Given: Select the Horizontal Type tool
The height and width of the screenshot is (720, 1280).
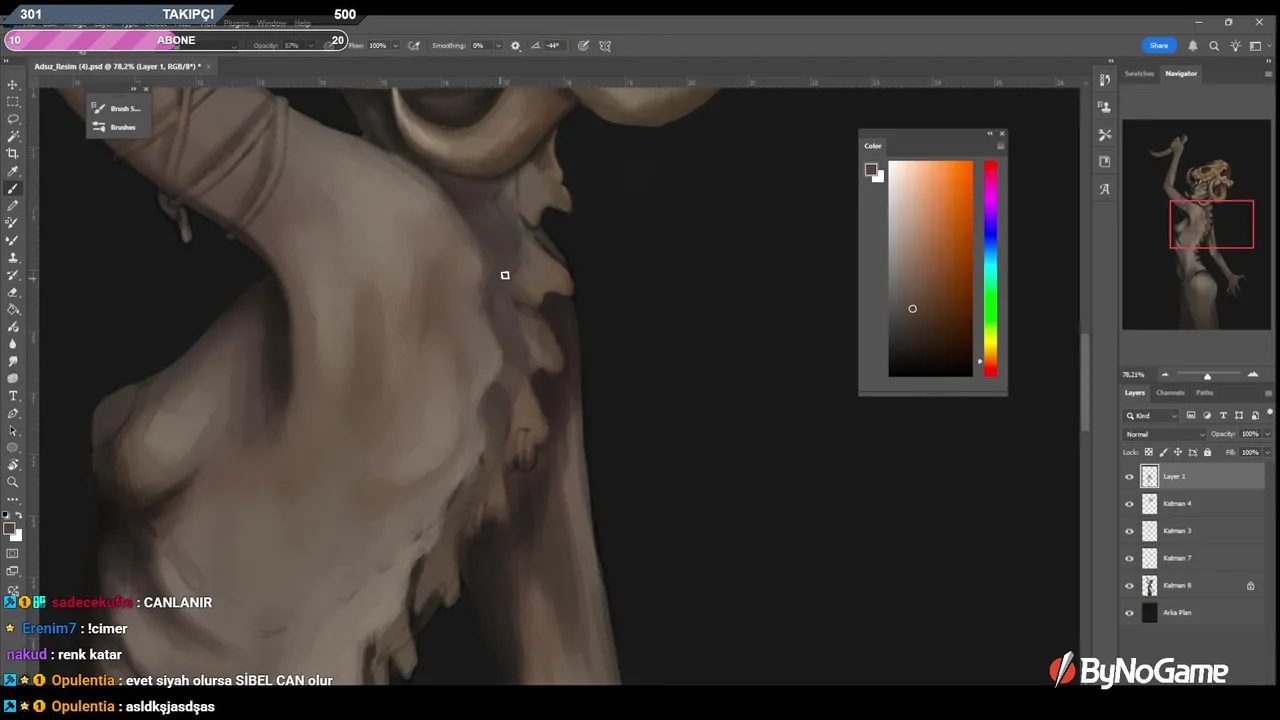Looking at the screenshot, I should coord(13,396).
